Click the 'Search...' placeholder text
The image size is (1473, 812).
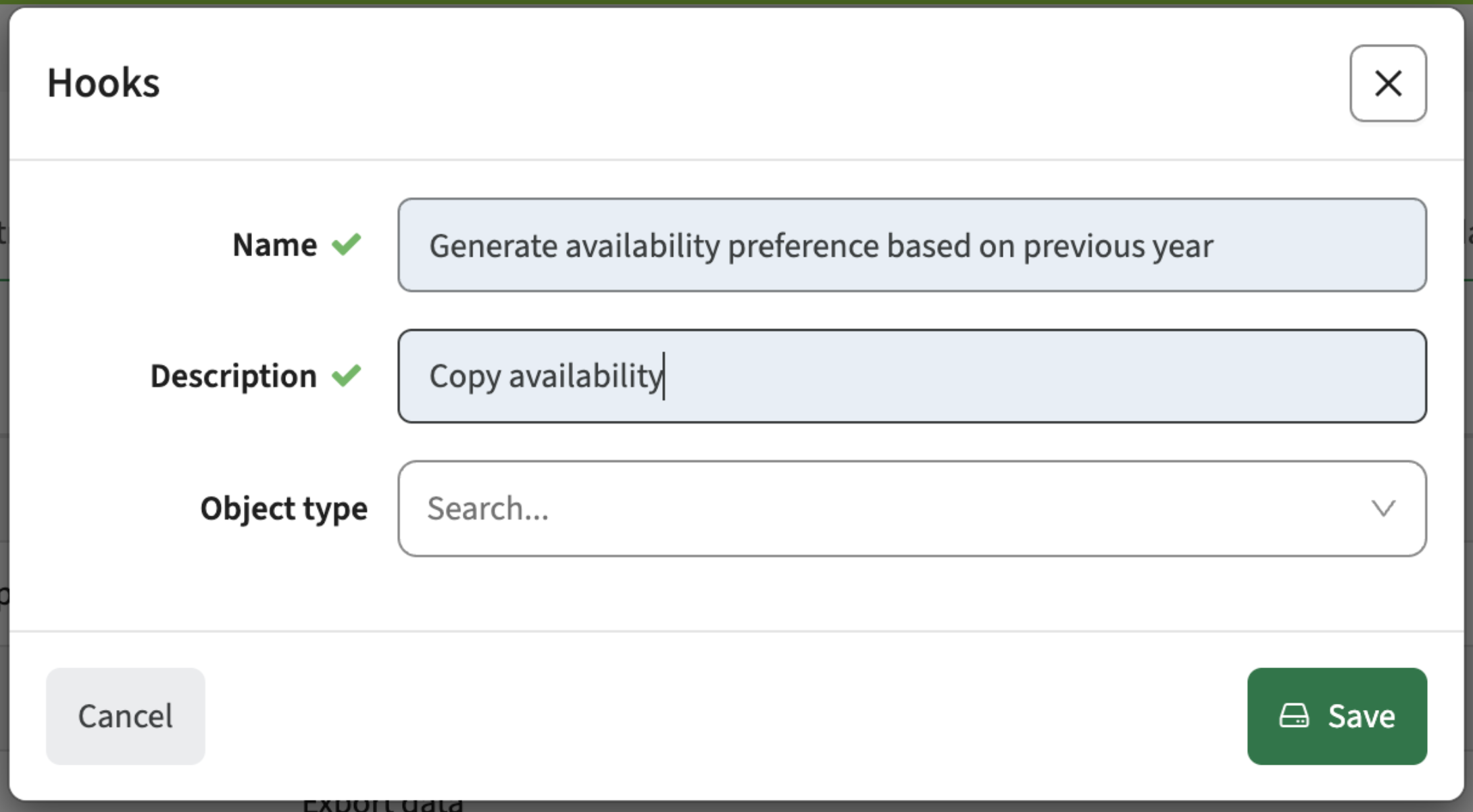[x=488, y=509]
